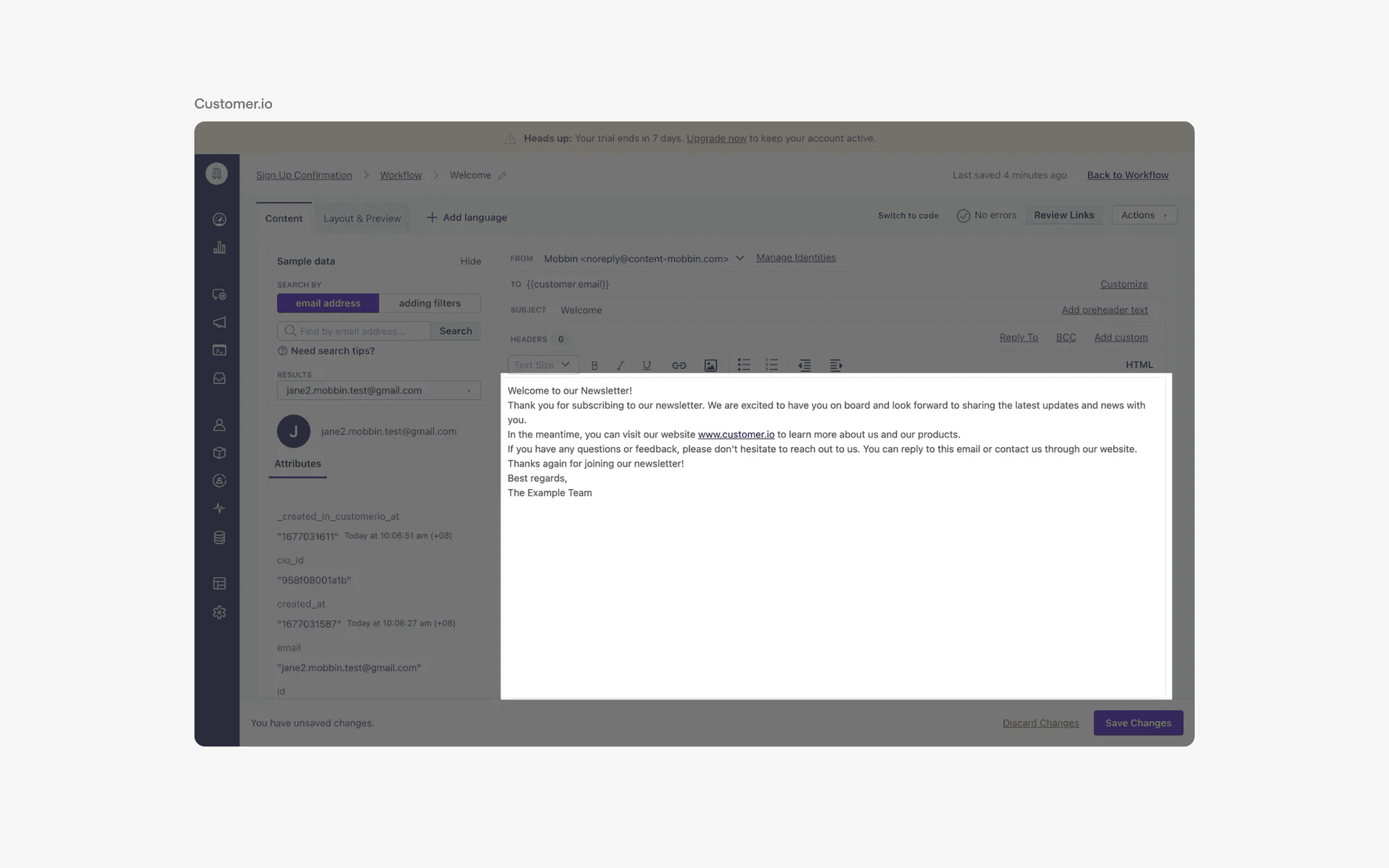This screenshot has height=868, width=1389.
Task: Click the Underline formatting icon
Action: [647, 365]
